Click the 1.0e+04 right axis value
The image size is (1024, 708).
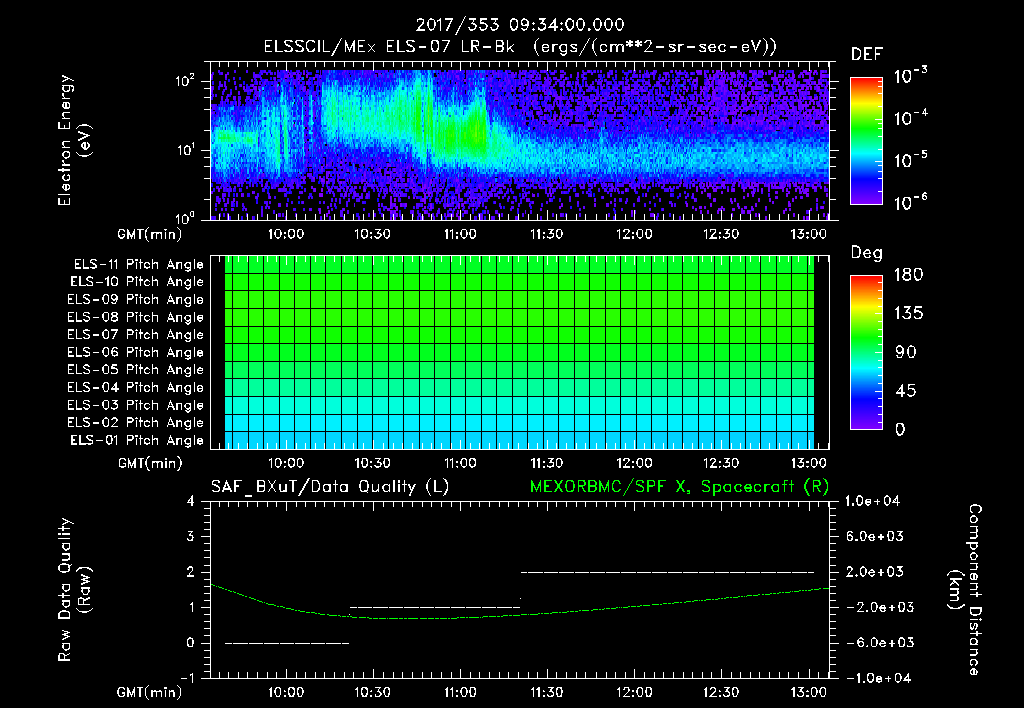click(x=872, y=501)
